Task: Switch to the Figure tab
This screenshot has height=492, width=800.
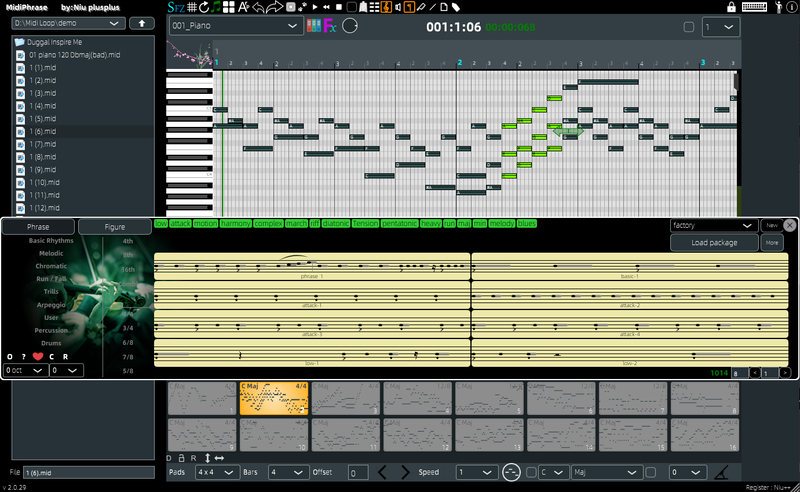Action: [115, 227]
